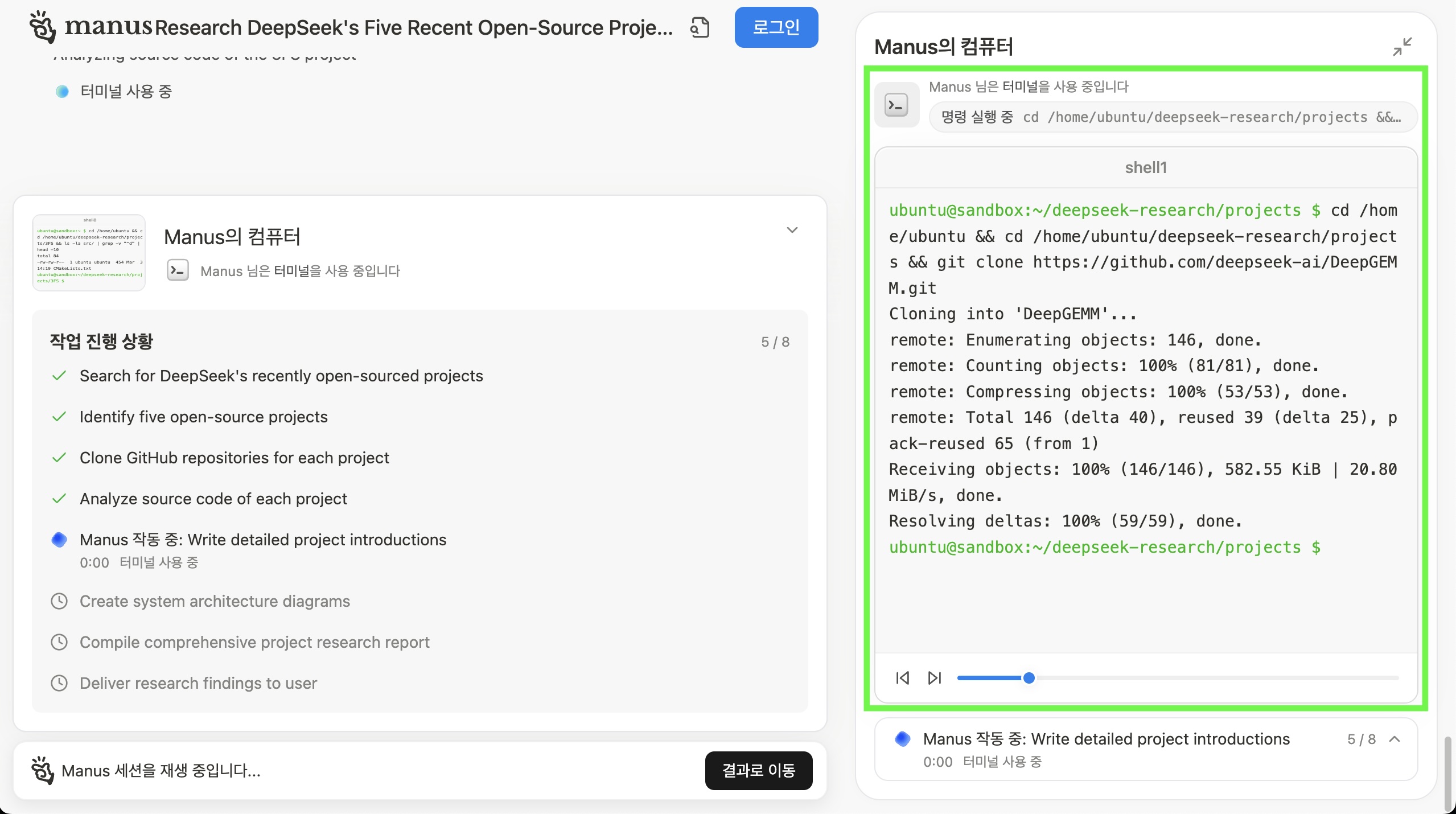Click checkmark icon beside Analyze source code
This screenshot has width=1456, height=814.
[59, 499]
